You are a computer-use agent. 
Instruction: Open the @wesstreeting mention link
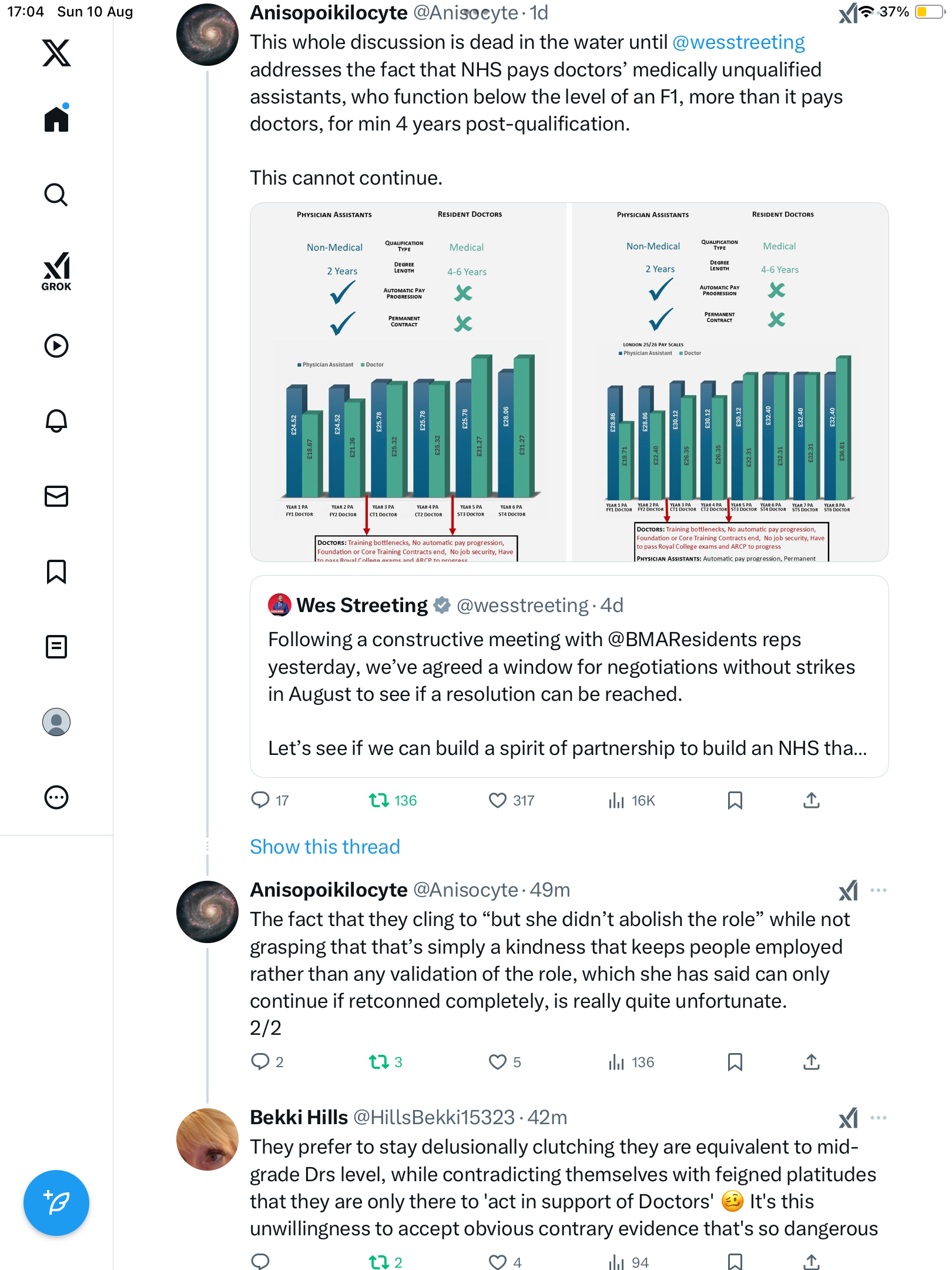[x=738, y=42]
